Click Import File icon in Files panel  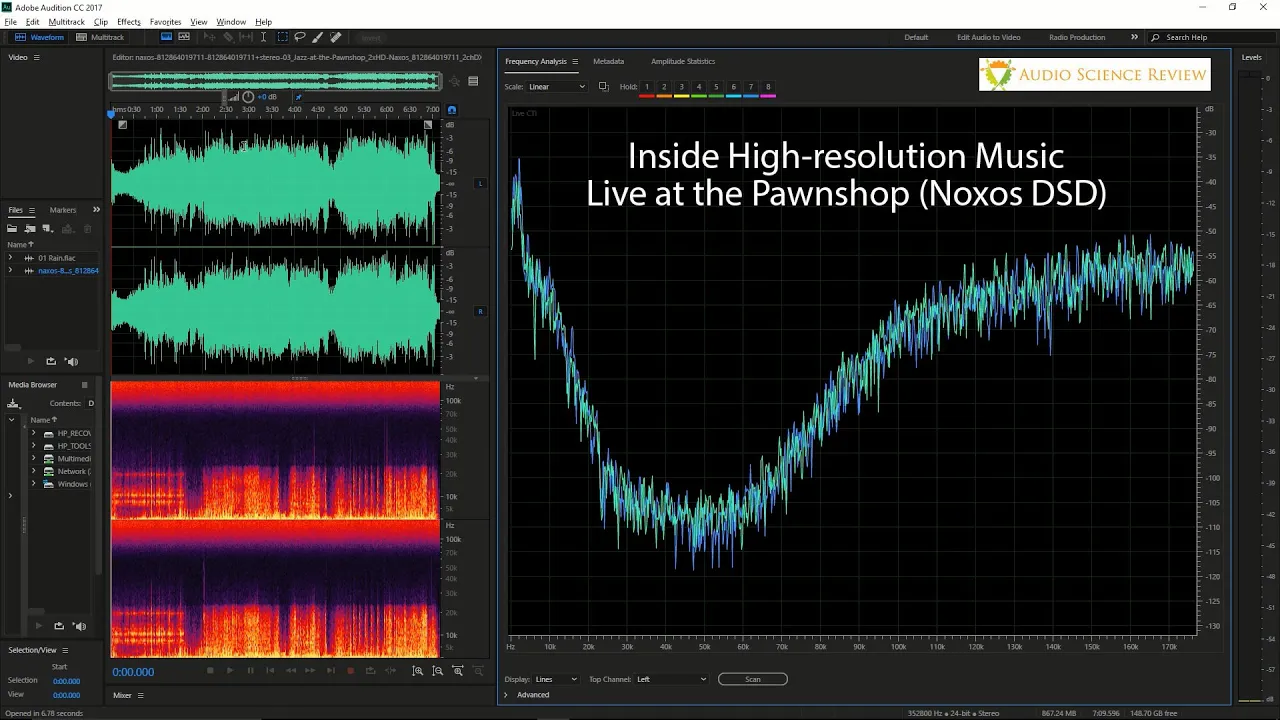coord(30,229)
